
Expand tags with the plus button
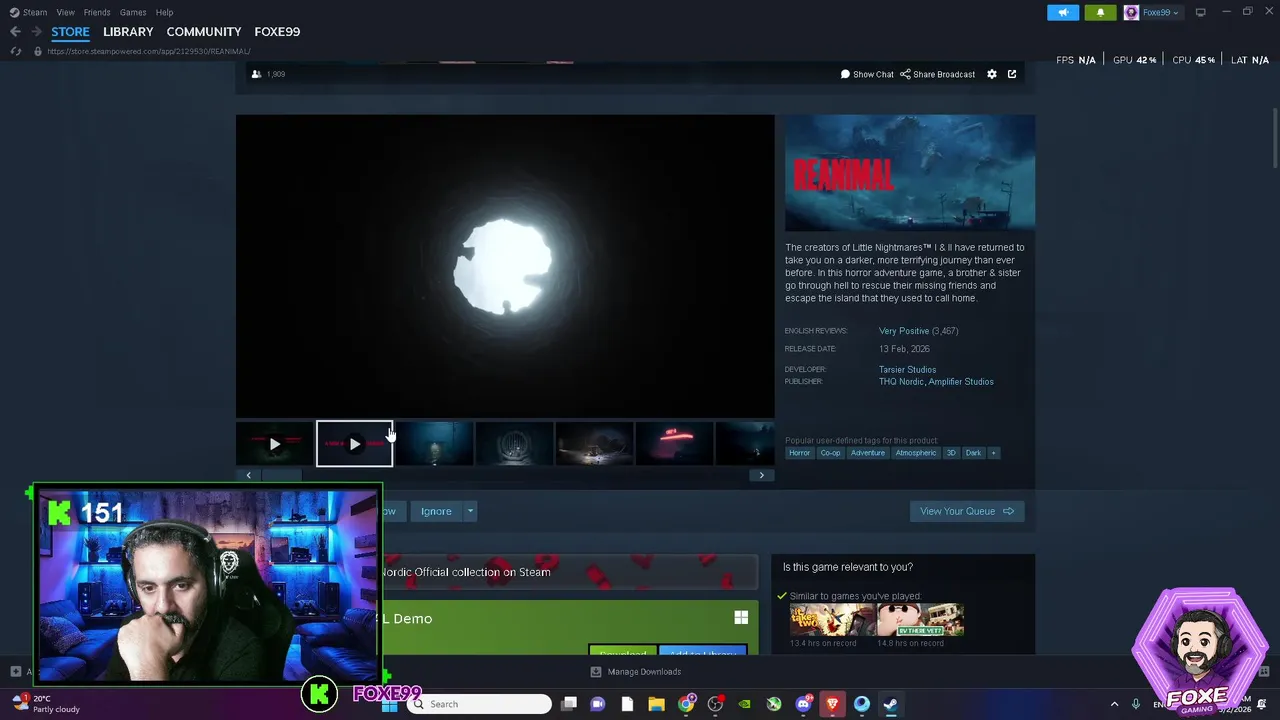click(993, 453)
